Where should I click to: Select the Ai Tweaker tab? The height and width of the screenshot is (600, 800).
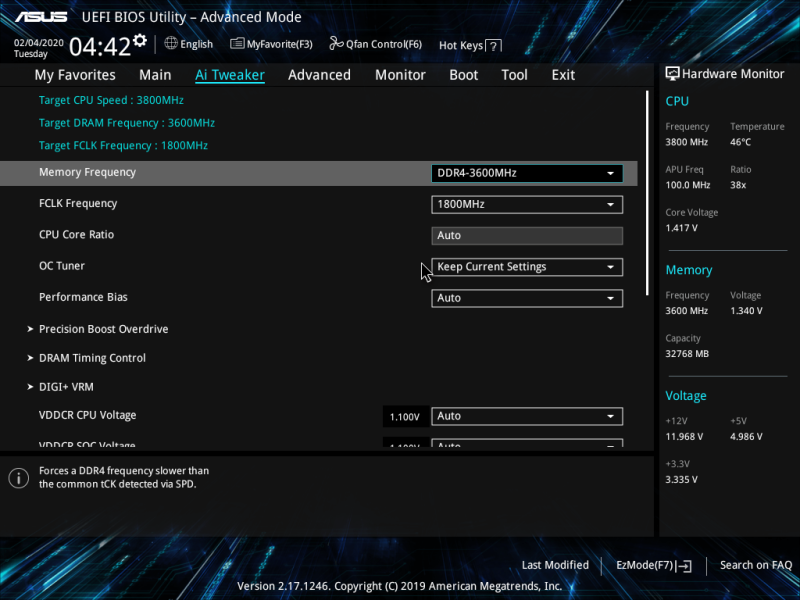230,75
